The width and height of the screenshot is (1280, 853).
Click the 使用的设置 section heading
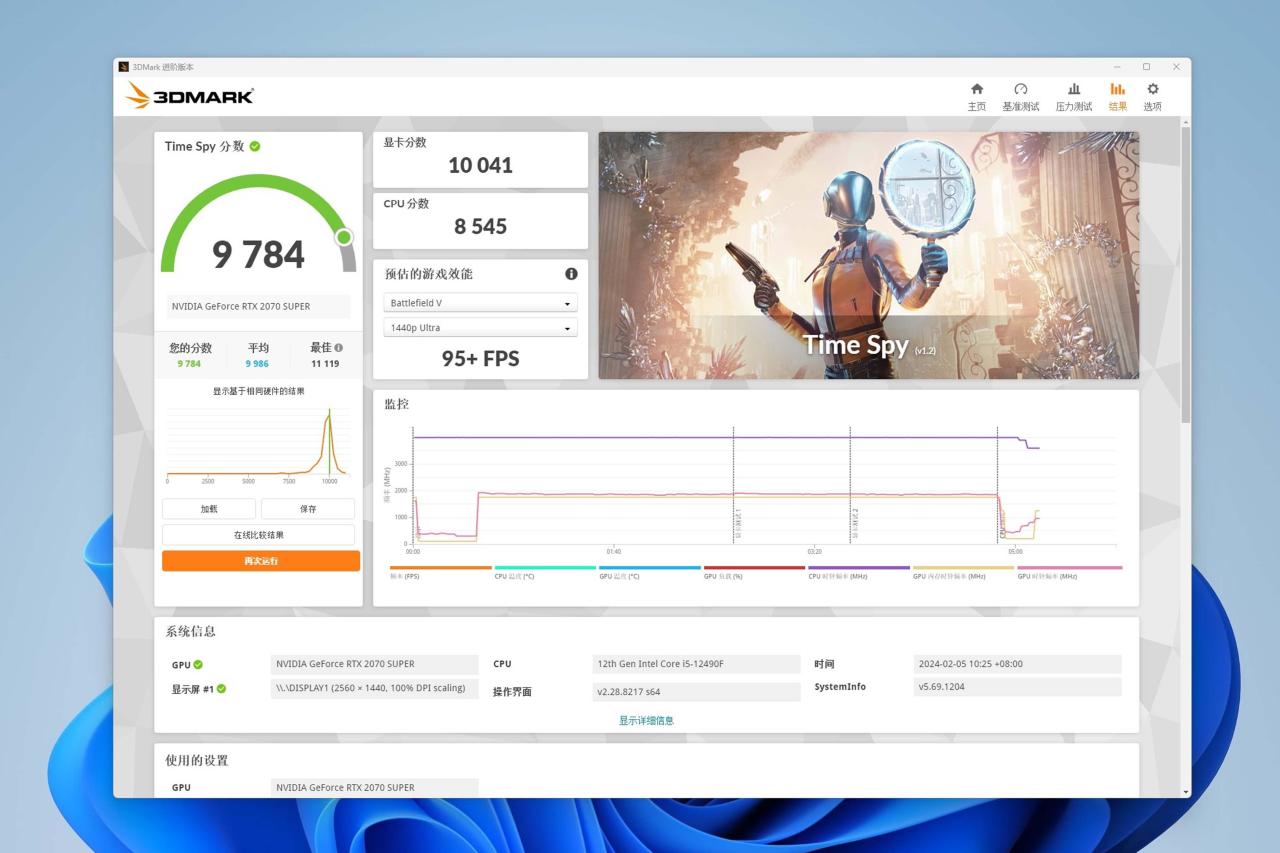pos(197,761)
